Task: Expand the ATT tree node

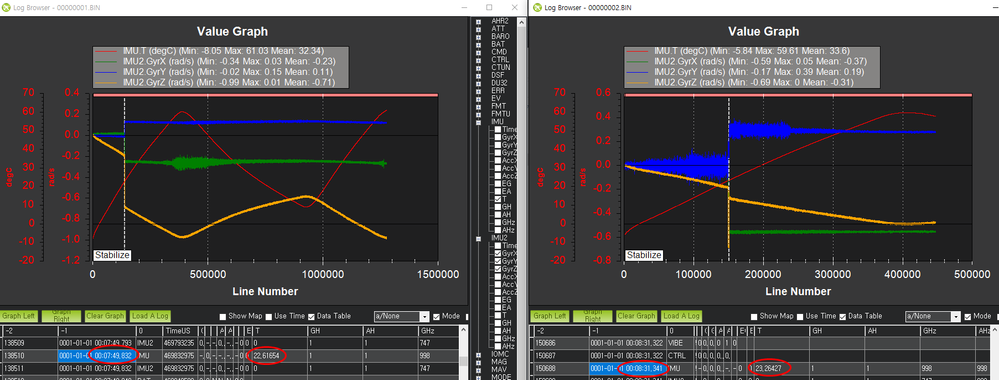Action: (x=479, y=29)
